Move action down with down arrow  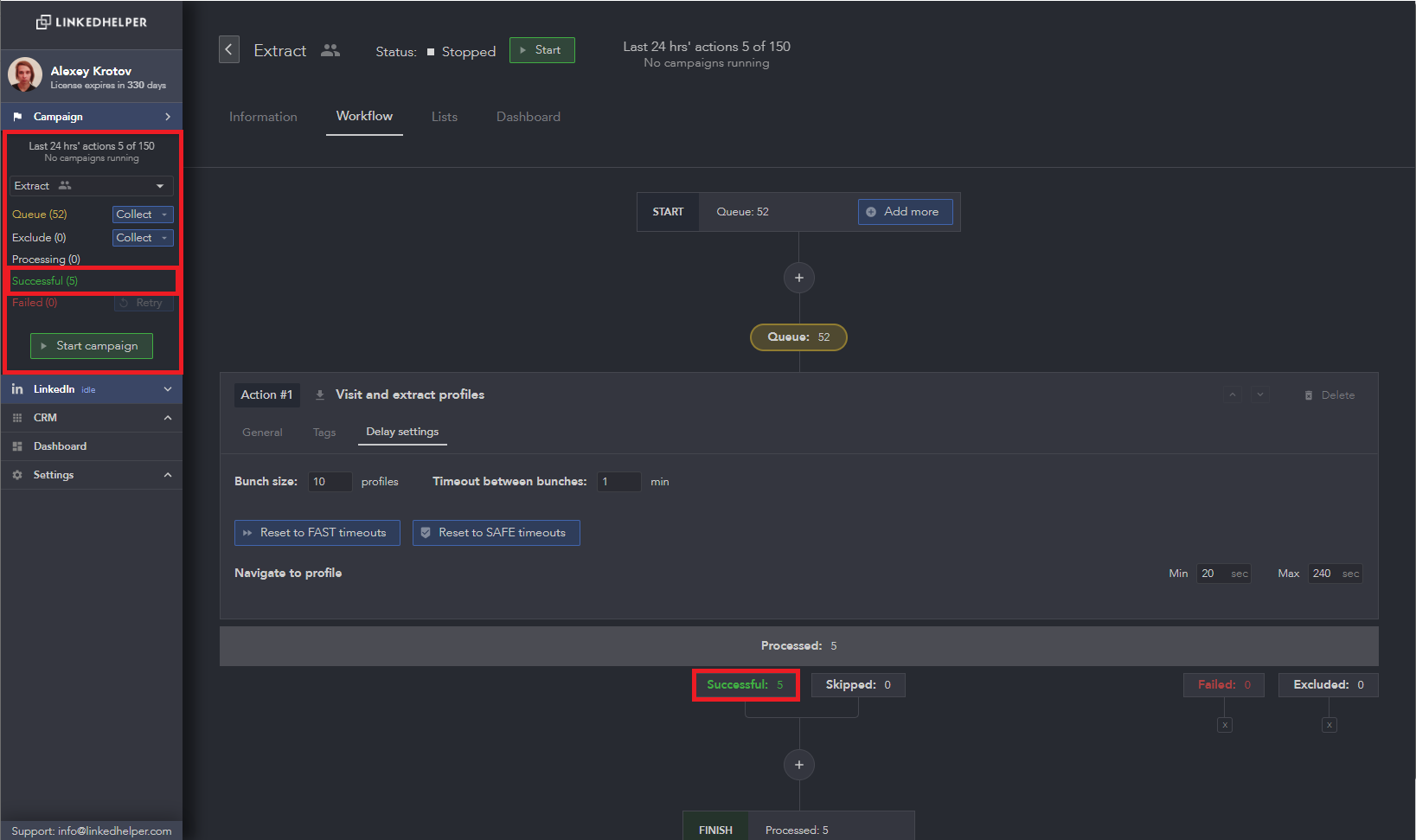tap(1260, 394)
